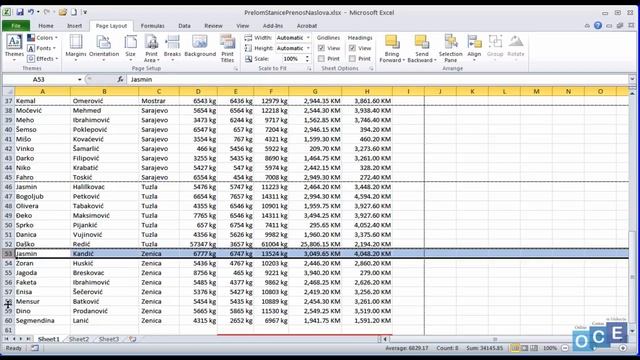The height and width of the screenshot is (360, 640).
Task: Open Scale to Fit dialog launcher
Action: coord(309,69)
